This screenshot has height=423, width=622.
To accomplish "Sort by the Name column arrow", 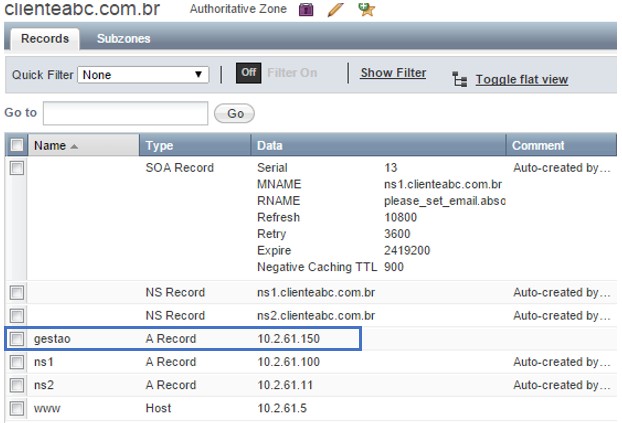I will [74, 146].
